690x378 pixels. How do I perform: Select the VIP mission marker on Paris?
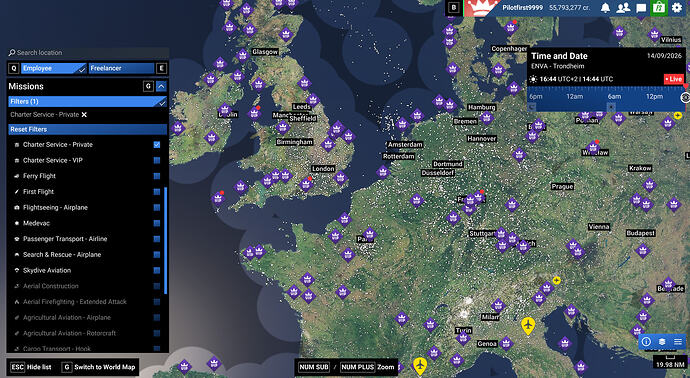pyautogui.click(x=369, y=234)
